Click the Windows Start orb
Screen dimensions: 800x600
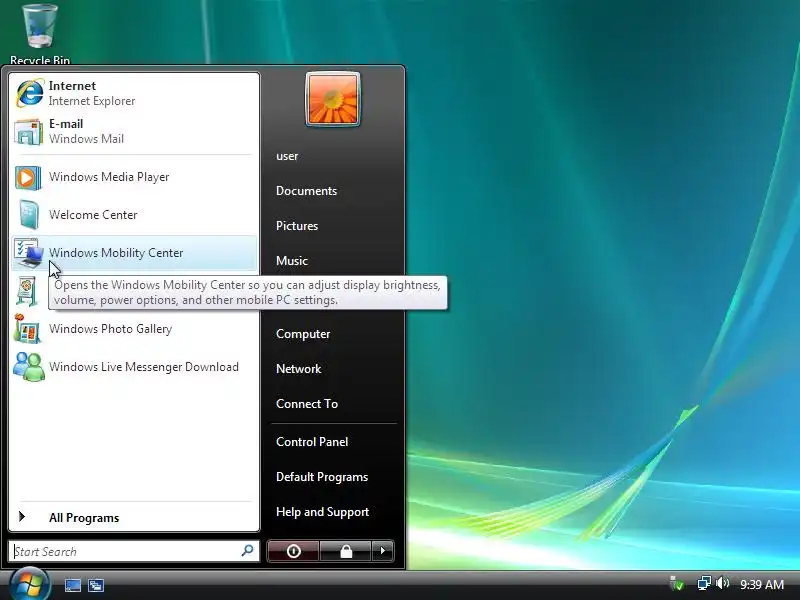(29, 585)
